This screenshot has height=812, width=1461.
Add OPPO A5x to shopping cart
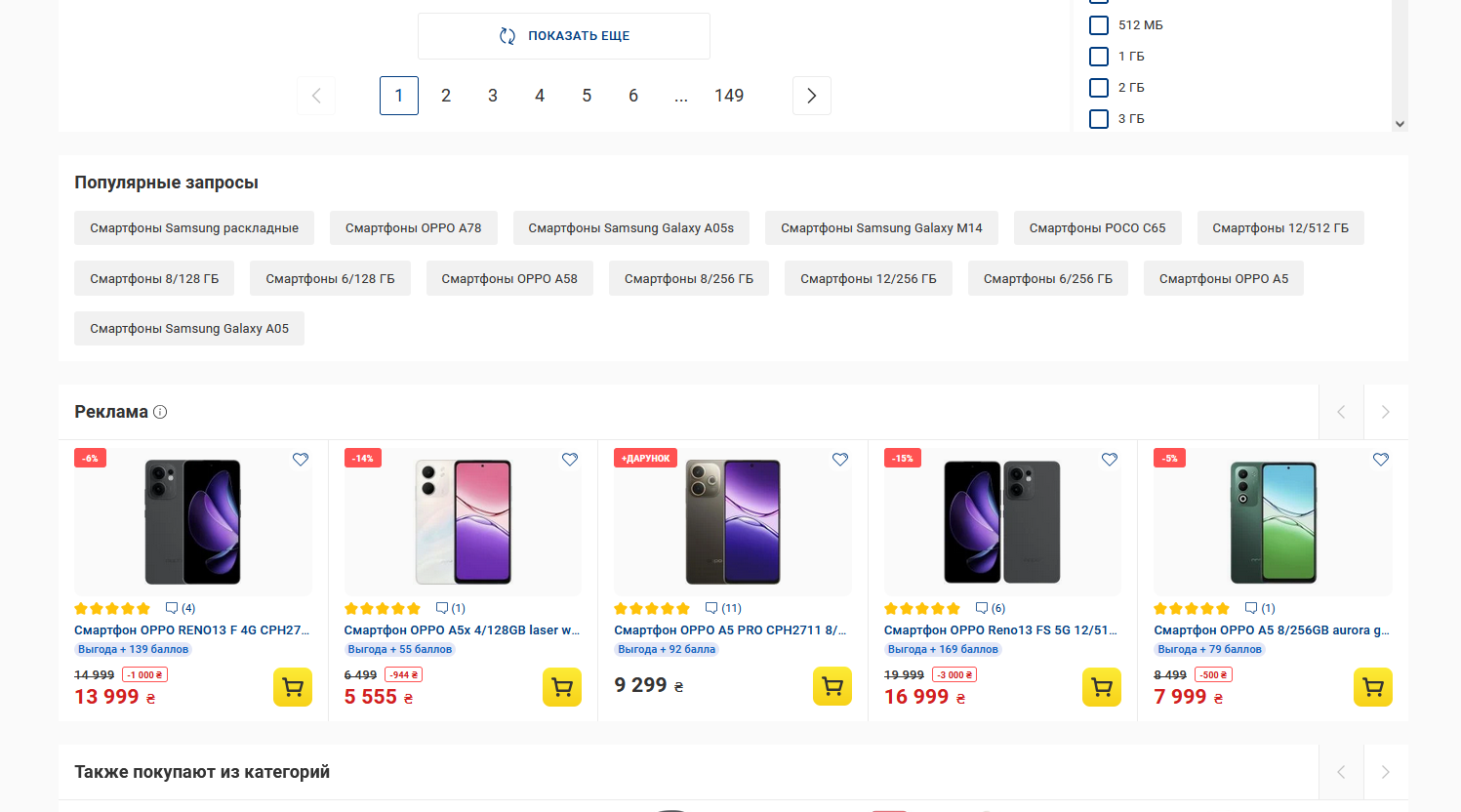pos(561,687)
